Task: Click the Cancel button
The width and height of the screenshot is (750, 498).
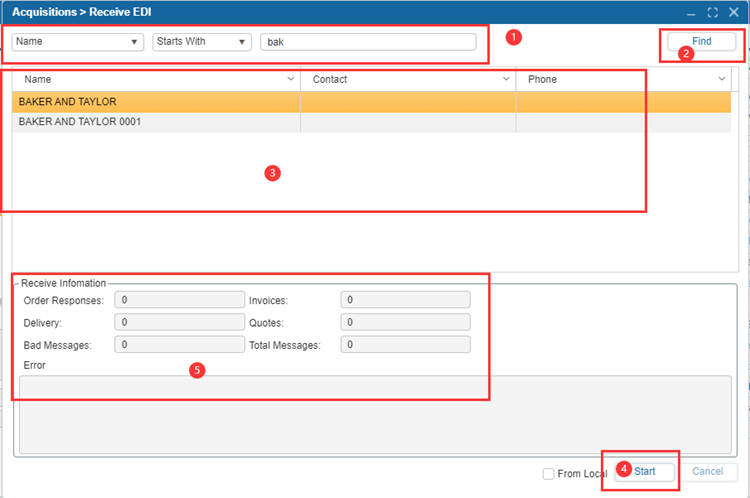Action: click(707, 472)
